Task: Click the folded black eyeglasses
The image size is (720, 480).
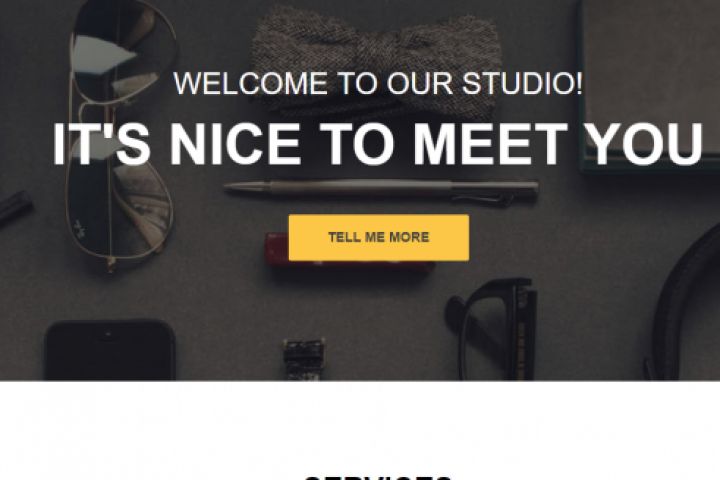Action: pyautogui.click(x=491, y=328)
